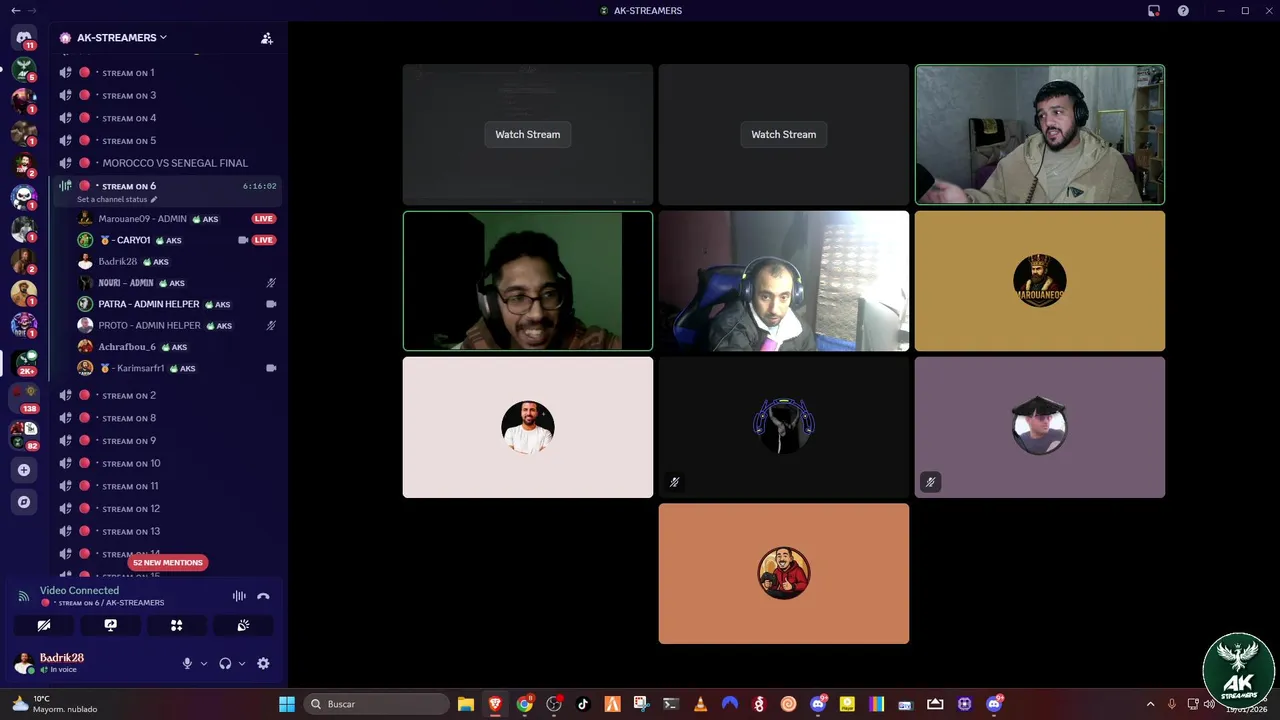The image size is (1280, 720).
Task: Click second Watch Stream button in top-middle tile
Action: [x=784, y=134]
